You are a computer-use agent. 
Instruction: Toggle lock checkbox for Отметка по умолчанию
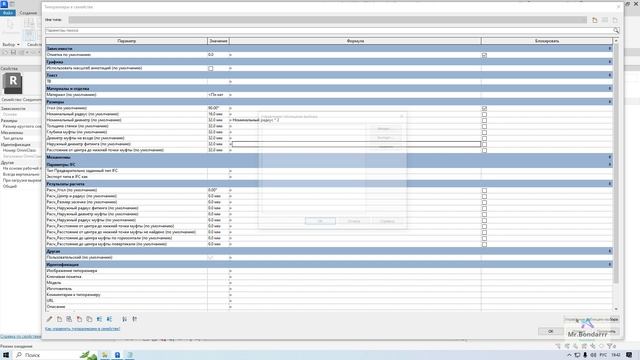[x=484, y=55]
